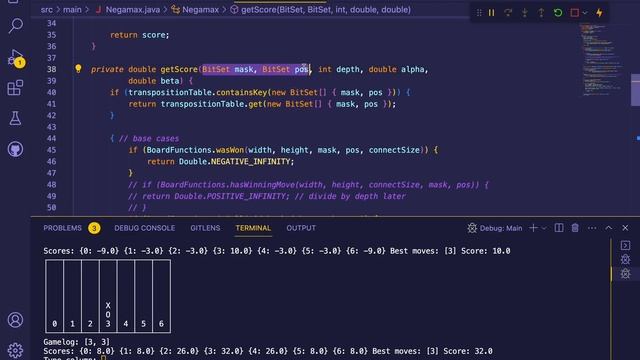640x360 pixels.
Task: Open the Search view in activity bar
Action: tap(16, 26)
